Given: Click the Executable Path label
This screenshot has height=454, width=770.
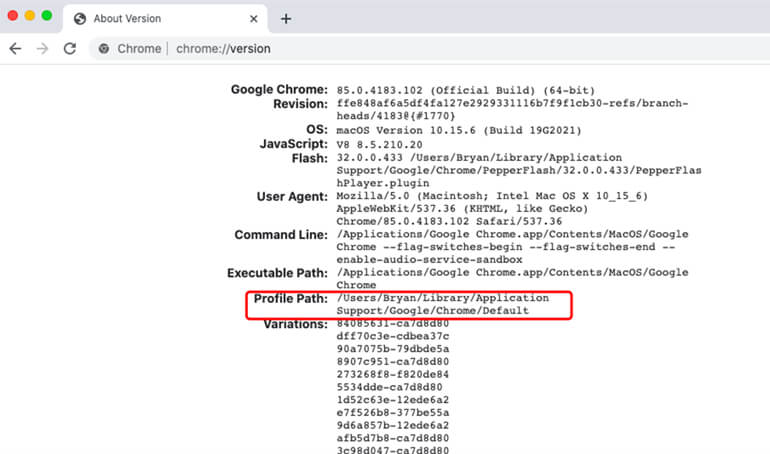Looking at the screenshot, I should pyautogui.click(x=277, y=273).
